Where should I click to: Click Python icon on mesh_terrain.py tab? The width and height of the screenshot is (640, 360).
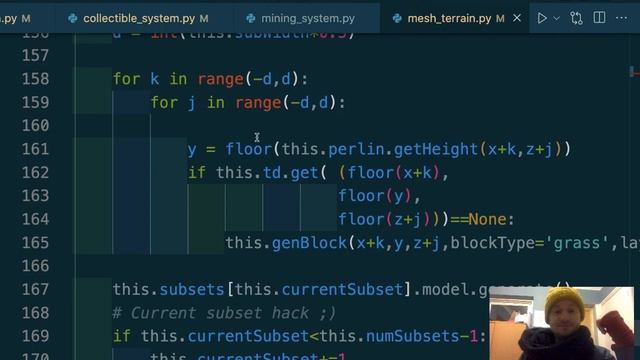point(397,18)
